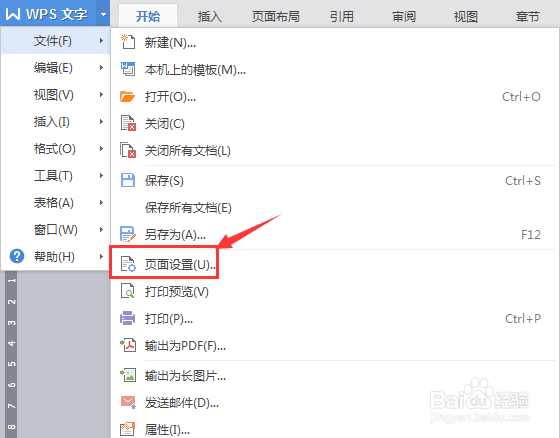The width and height of the screenshot is (560, 438).
Task: Expand the 编辑(E) submenu arrow
Action: [x=101, y=68]
